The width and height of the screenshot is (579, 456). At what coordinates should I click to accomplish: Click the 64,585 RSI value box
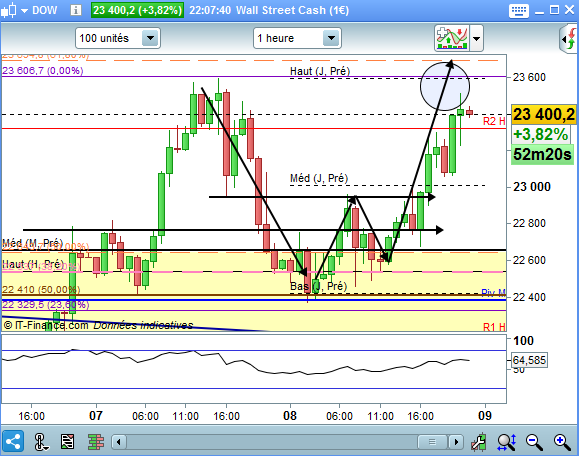[x=529, y=360]
